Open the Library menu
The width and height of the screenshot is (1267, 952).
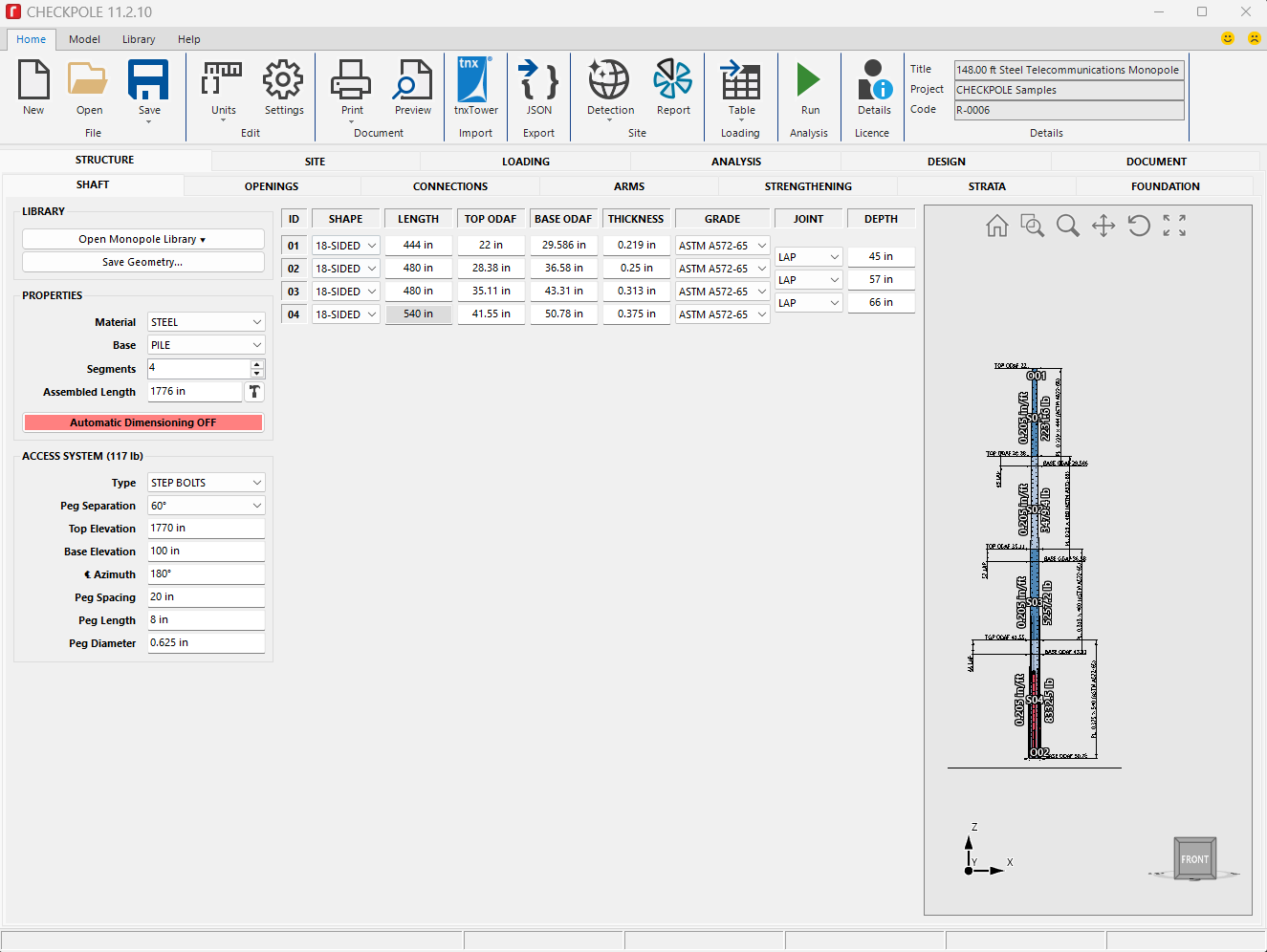coord(139,39)
